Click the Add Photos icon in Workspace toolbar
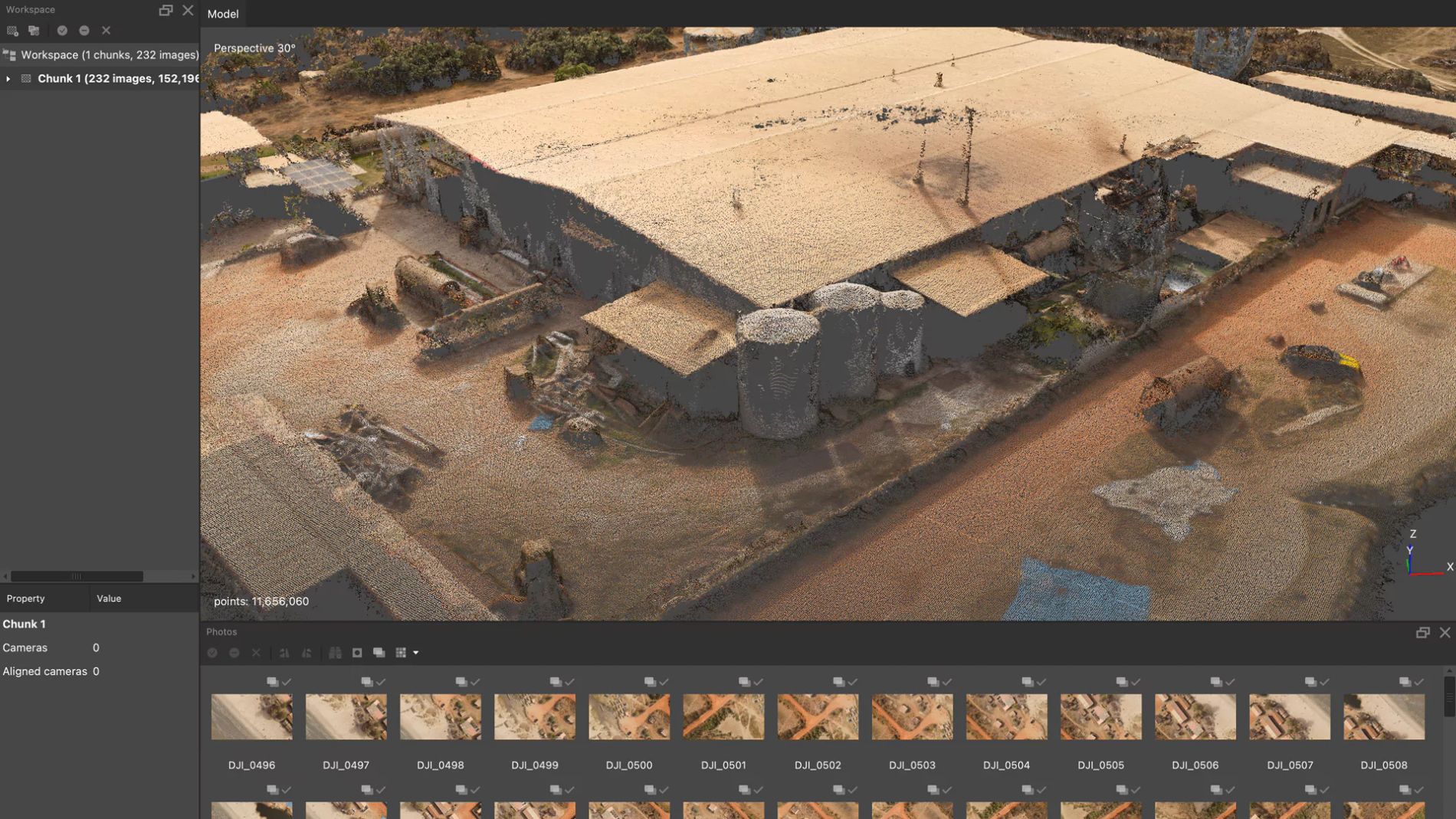The image size is (1456, 819). 34,31
